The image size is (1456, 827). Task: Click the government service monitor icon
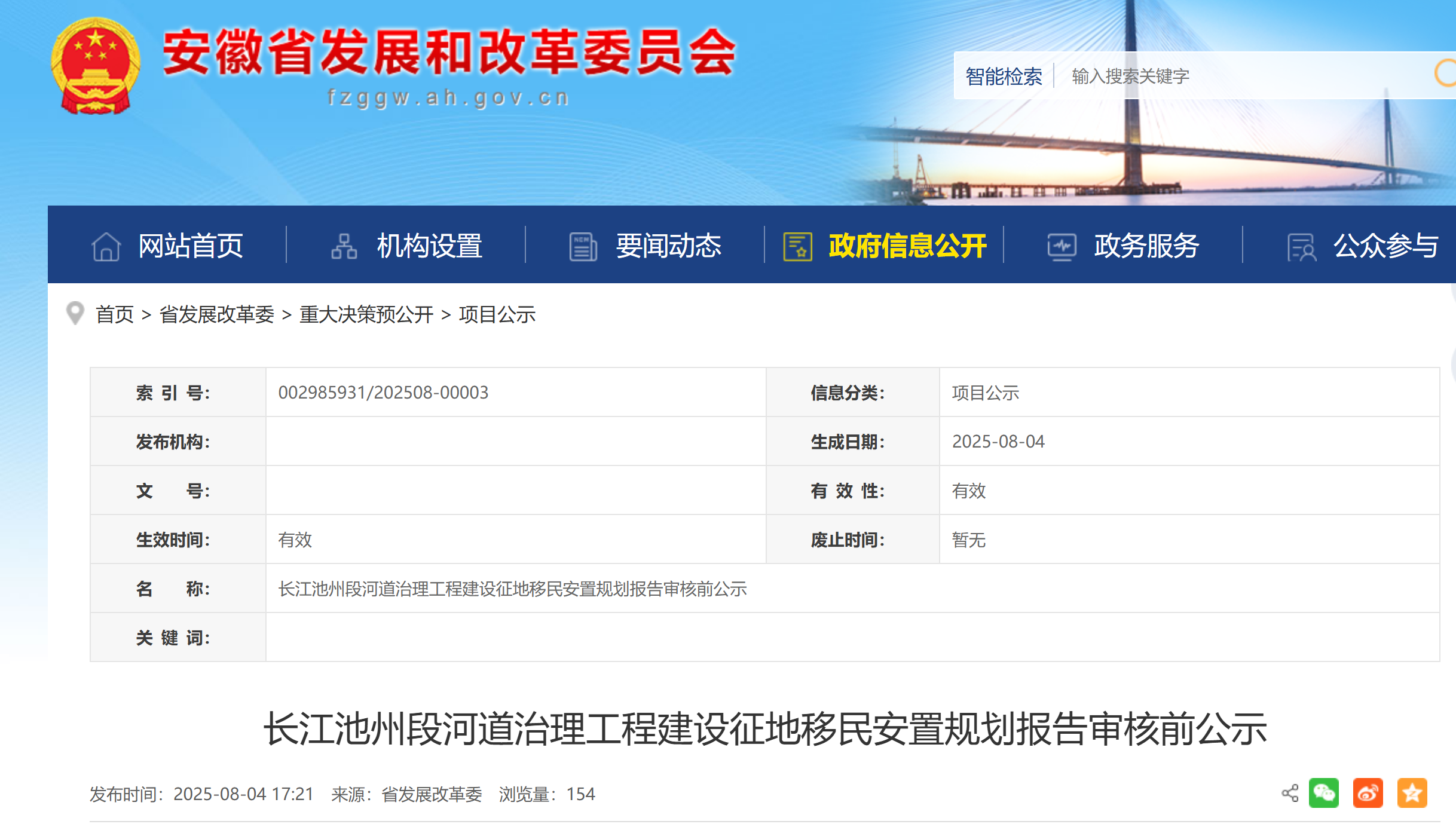1062,246
